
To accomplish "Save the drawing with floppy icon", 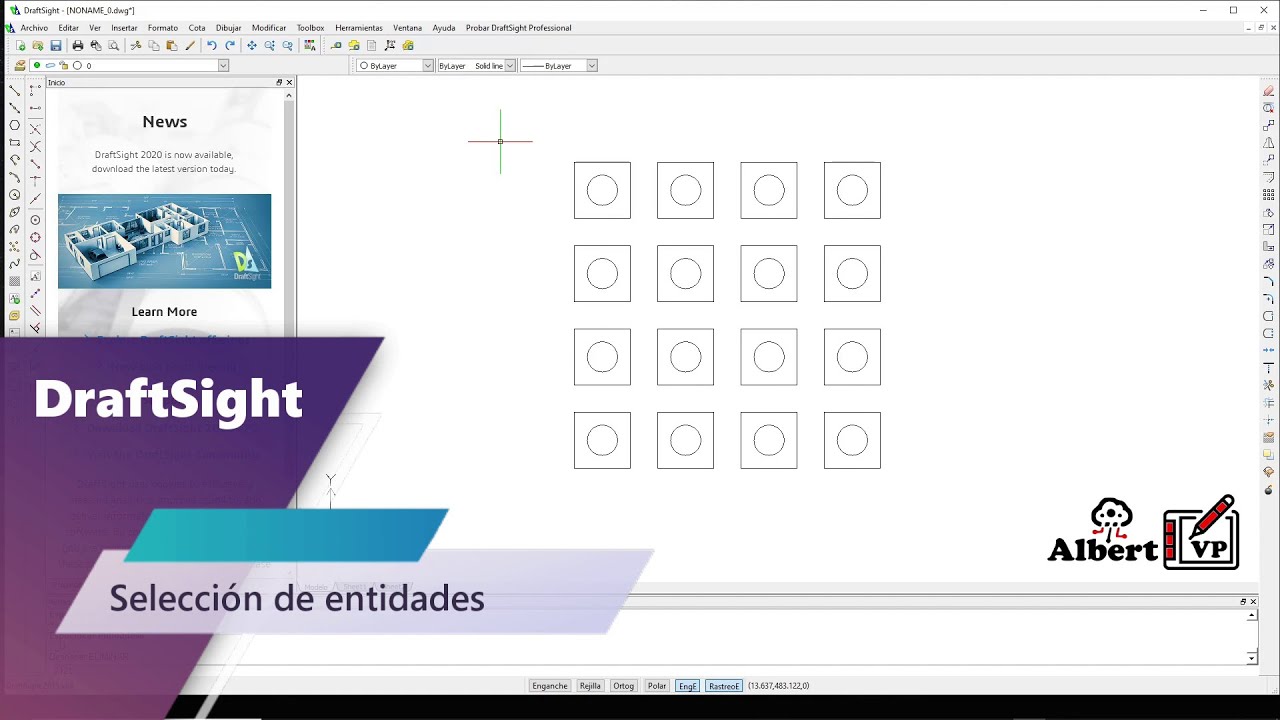I will 56,45.
